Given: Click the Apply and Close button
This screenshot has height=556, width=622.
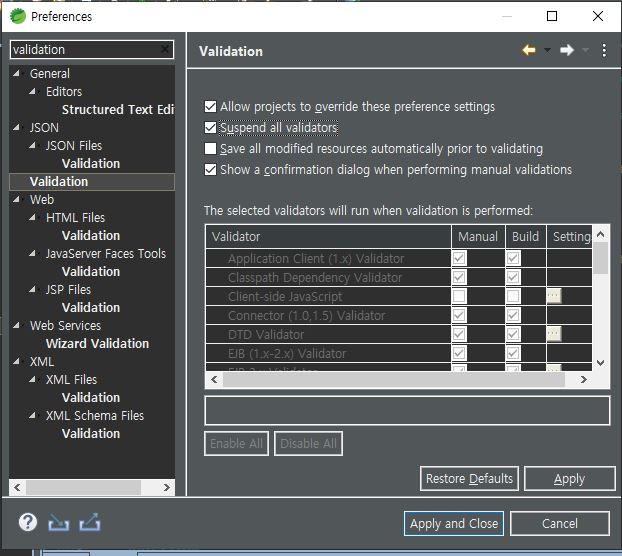Looking at the screenshot, I should 453,523.
